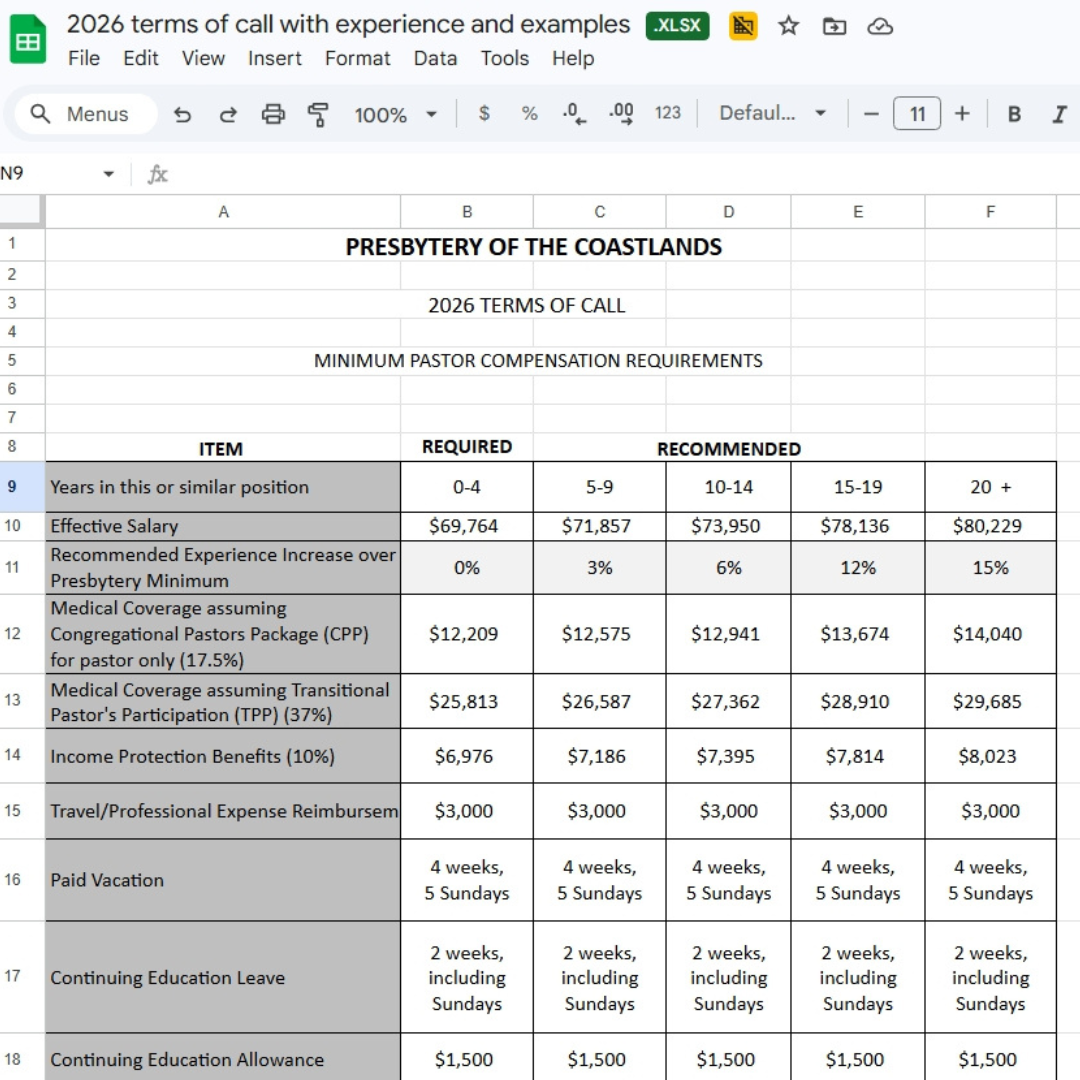Decrease font size with minus
Viewport: 1080px width, 1080px height.
(x=871, y=114)
